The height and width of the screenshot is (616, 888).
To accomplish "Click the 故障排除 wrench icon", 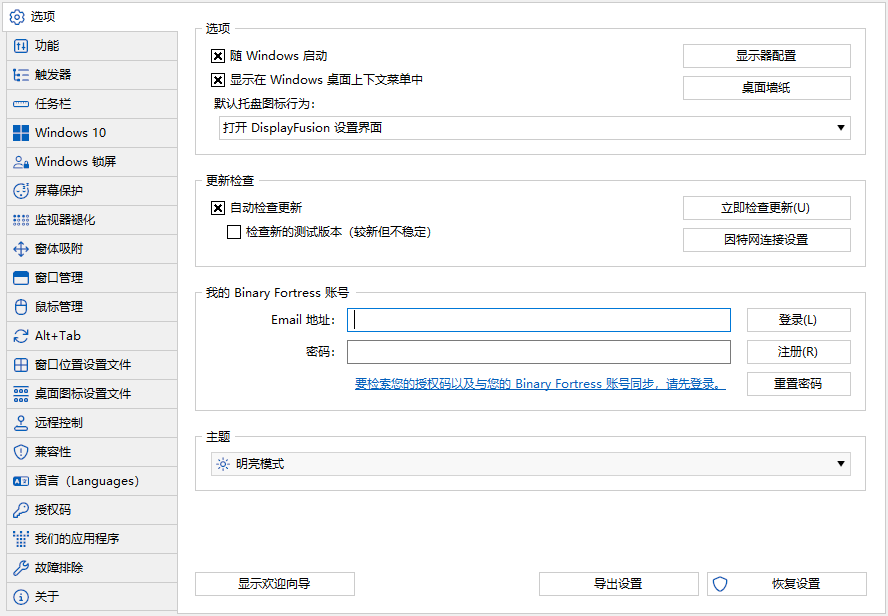I will pos(20,568).
